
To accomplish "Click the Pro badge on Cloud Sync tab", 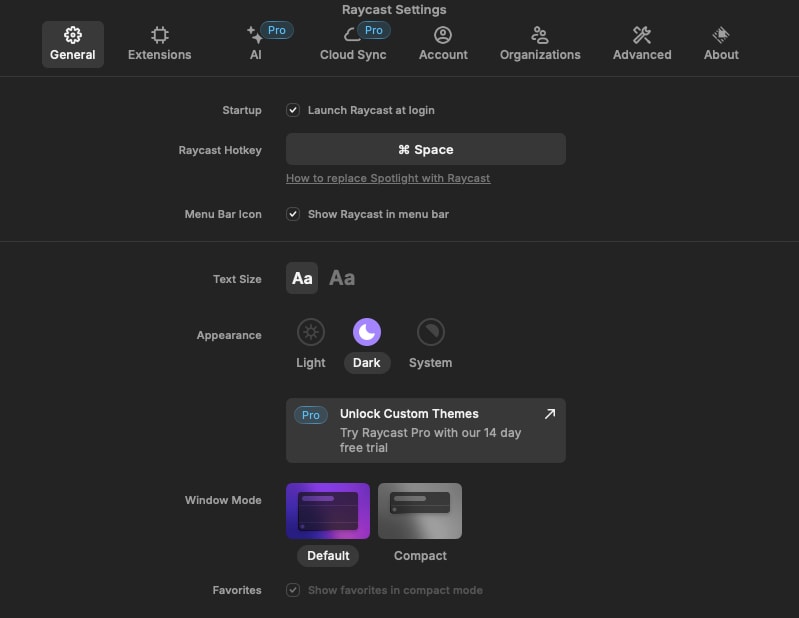I will [374, 30].
